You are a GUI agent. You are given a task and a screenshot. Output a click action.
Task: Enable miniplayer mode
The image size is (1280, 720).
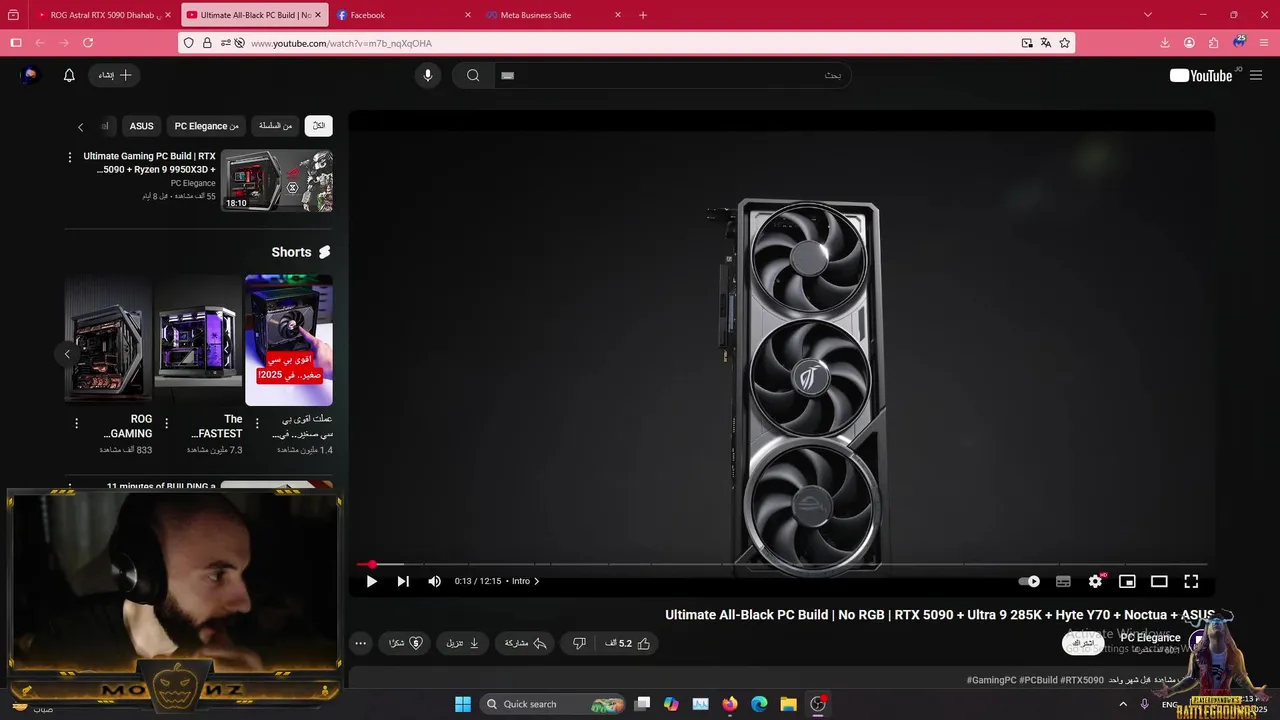pyautogui.click(x=1127, y=581)
